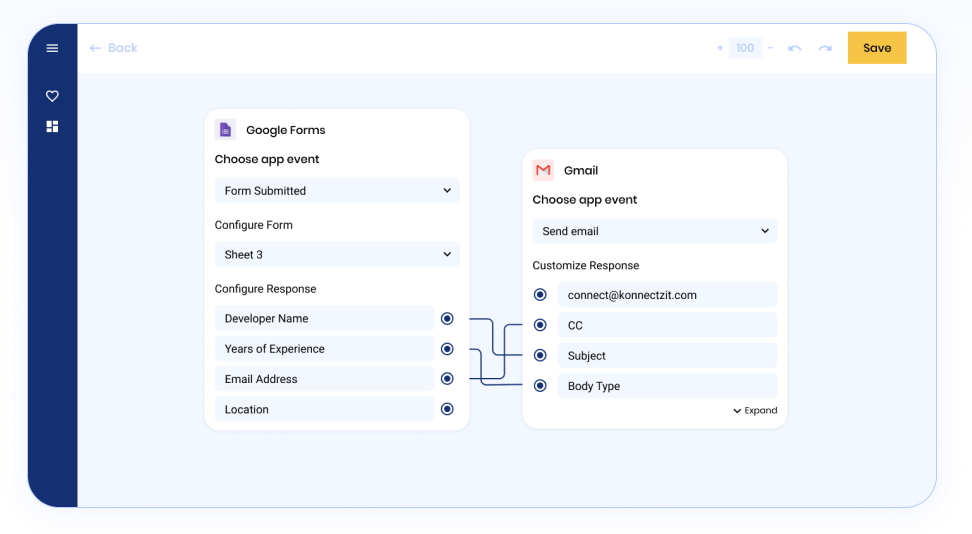Select the radio button beside Subject
972x534 pixels.
540,355
